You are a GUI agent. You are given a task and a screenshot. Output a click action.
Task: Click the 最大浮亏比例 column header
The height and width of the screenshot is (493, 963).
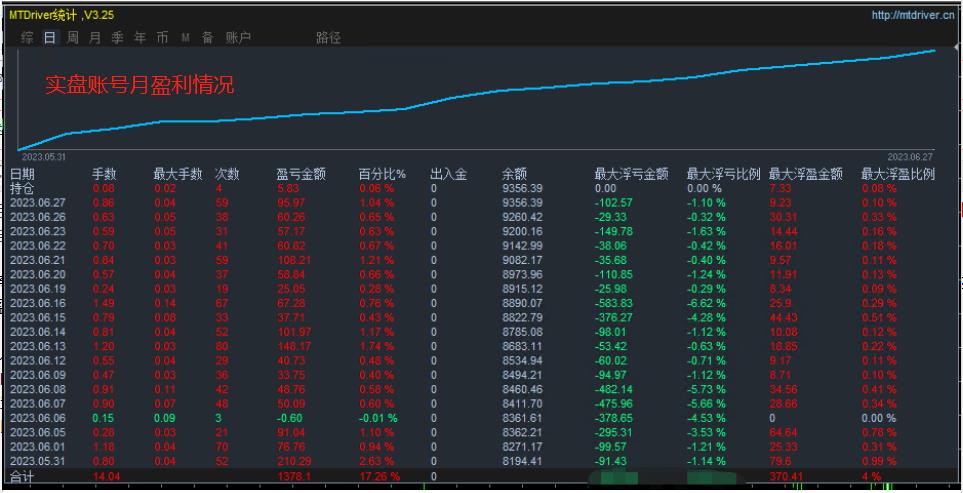(723, 174)
